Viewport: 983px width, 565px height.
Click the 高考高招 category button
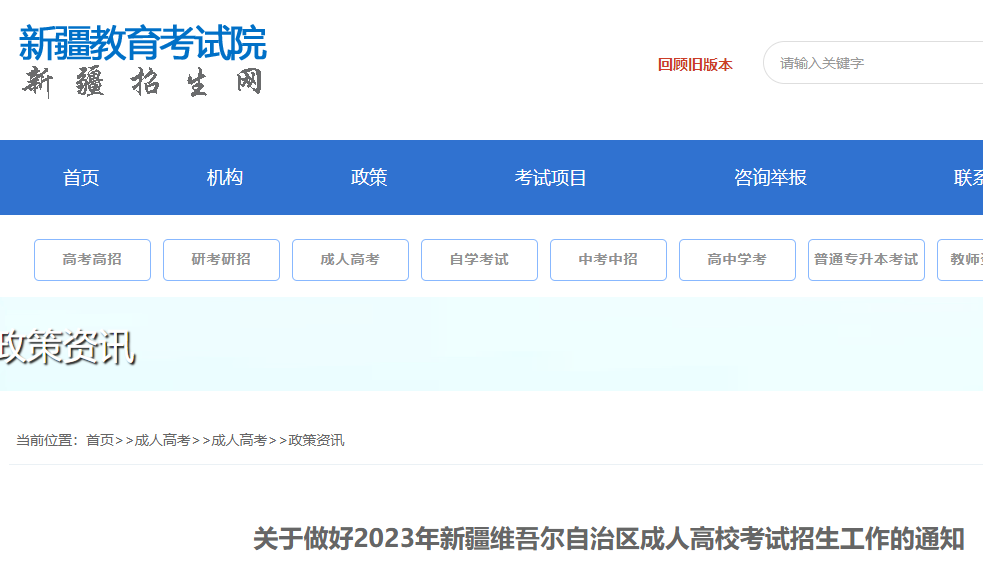click(x=92, y=260)
